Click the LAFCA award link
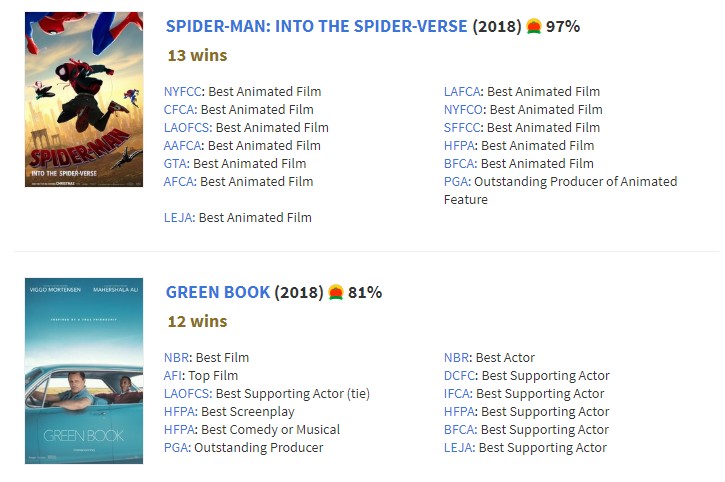Image resolution: width=725 pixels, height=482 pixels. click(x=462, y=92)
